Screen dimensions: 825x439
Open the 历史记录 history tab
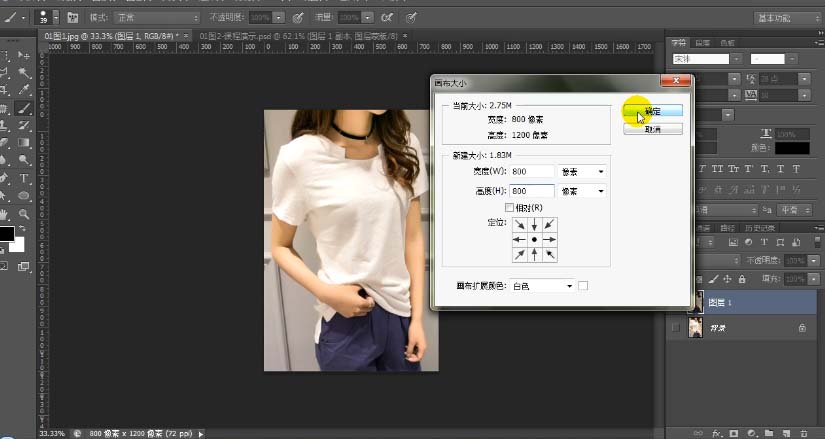coord(760,228)
